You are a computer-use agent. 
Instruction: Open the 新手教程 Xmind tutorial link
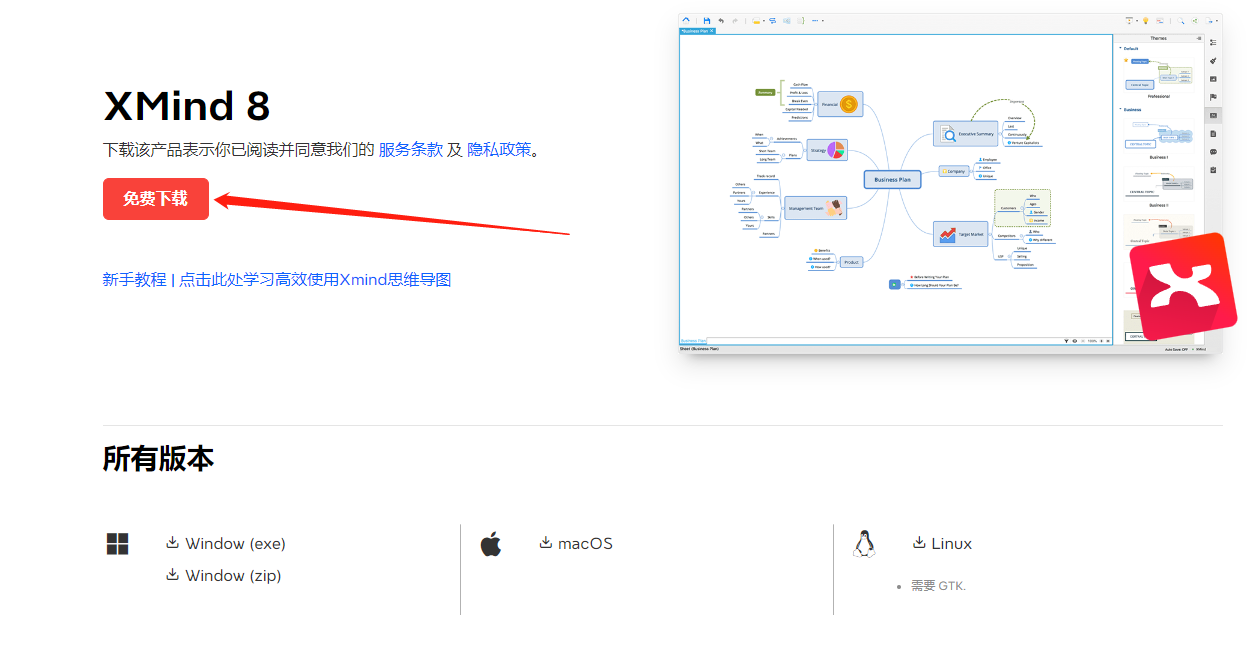click(277, 280)
